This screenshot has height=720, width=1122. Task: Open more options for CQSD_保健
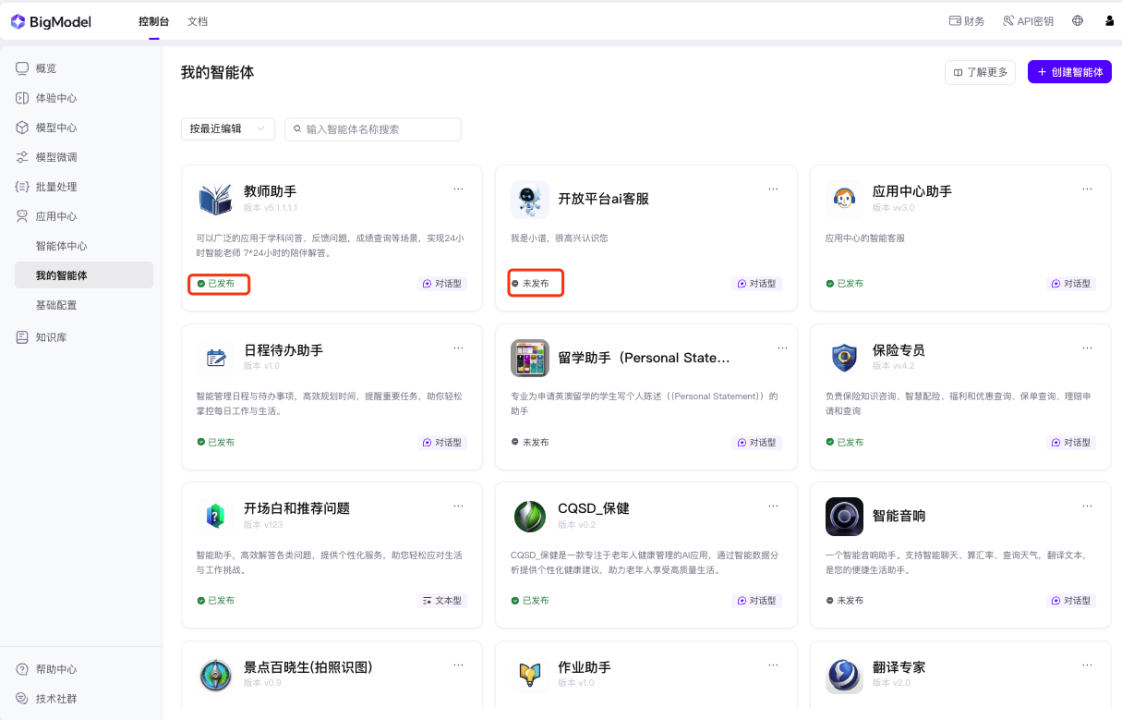click(x=773, y=506)
